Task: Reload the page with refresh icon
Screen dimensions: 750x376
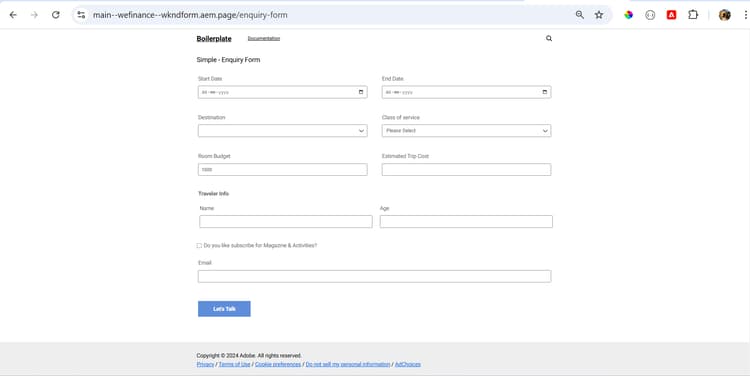Action: [55, 15]
